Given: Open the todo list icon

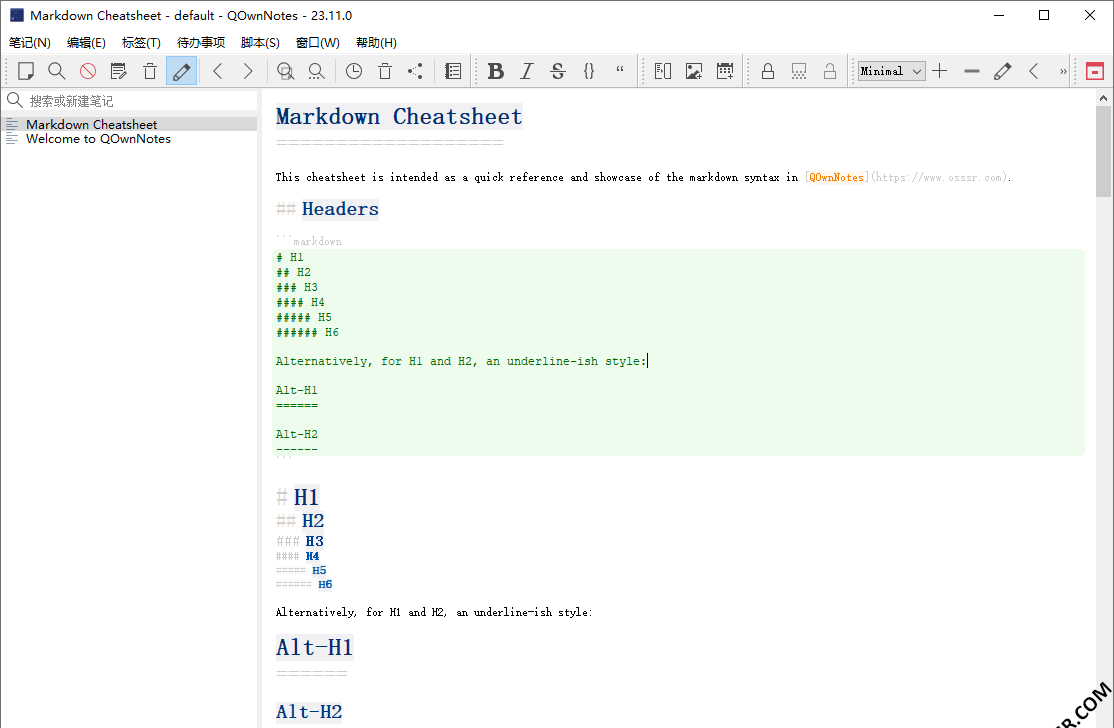Looking at the screenshot, I should (x=453, y=71).
